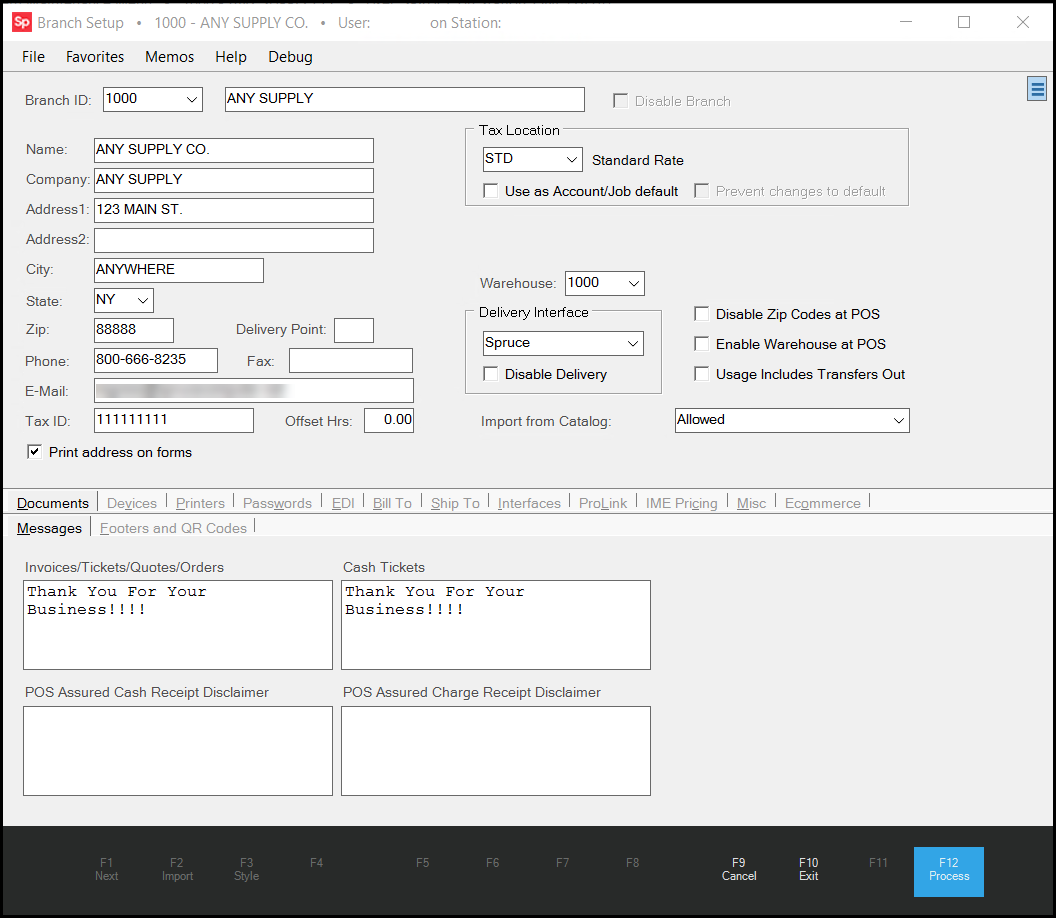This screenshot has width=1056, height=918.
Task: Expand the Import from Catalog dropdown
Action: [x=897, y=420]
